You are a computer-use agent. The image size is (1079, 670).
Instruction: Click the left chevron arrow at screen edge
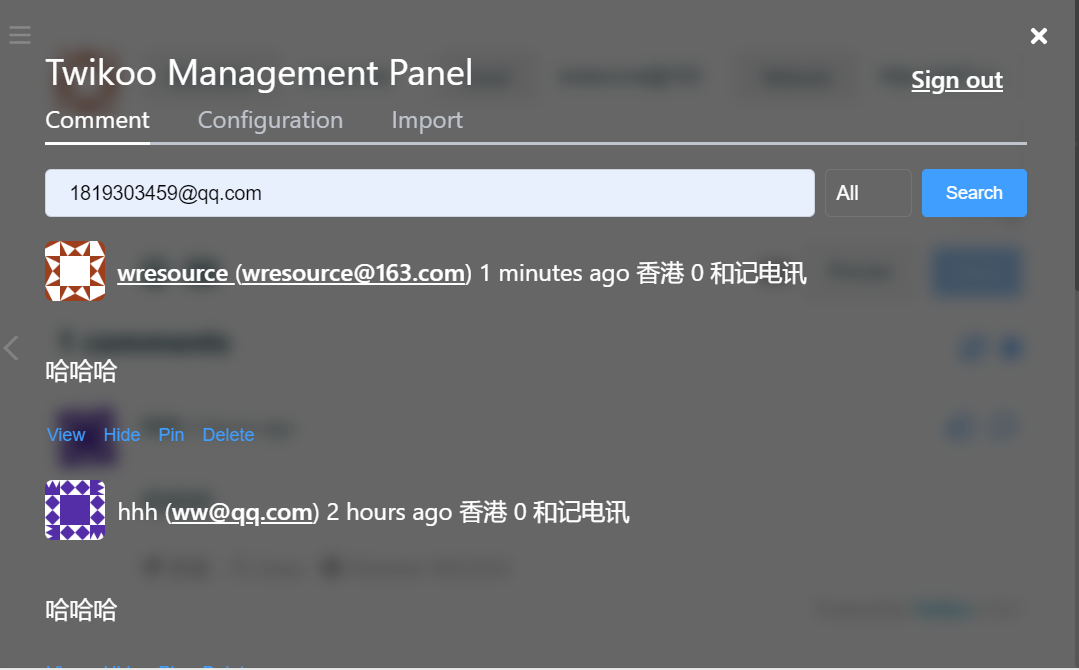click(x=12, y=348)
